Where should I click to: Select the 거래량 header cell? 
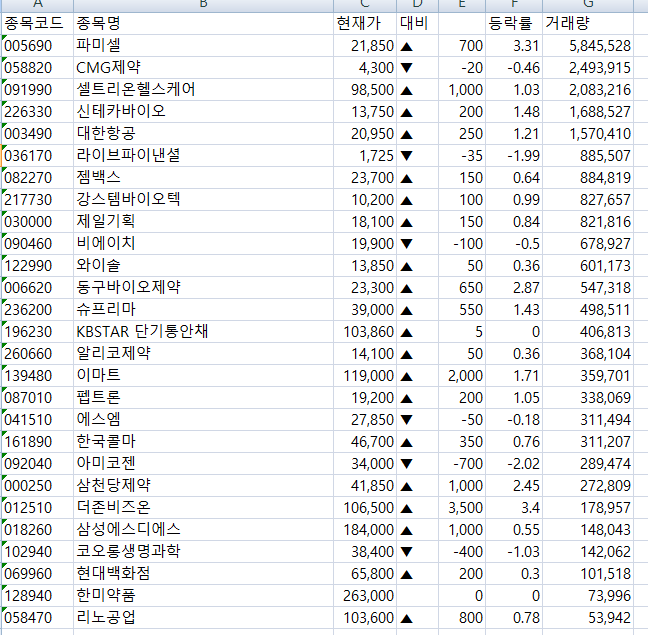click(588, 24)
